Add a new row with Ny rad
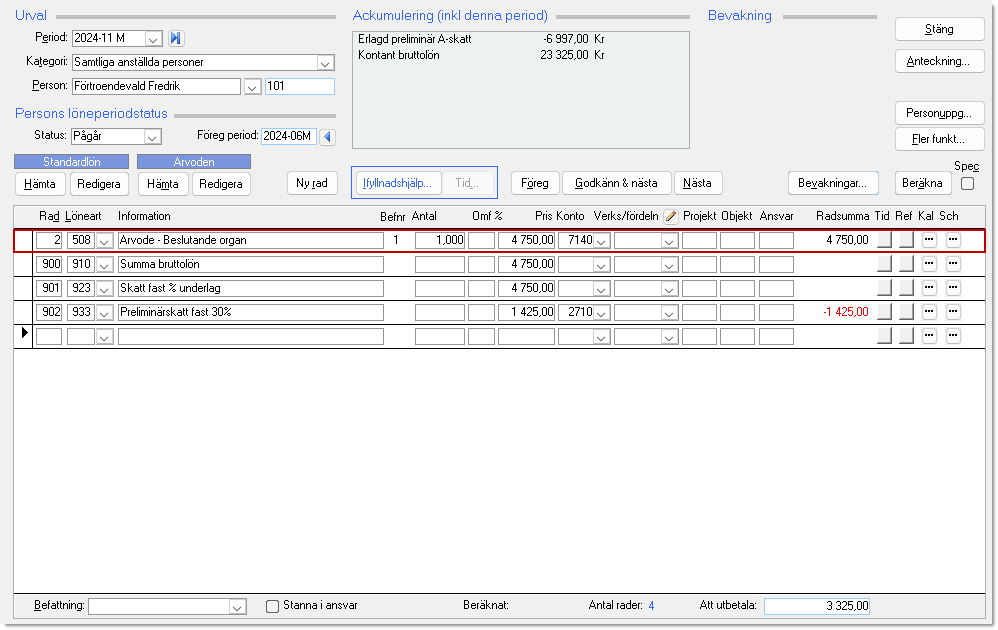This screenshot has width=998, height=630. click(x=312, y=183)
